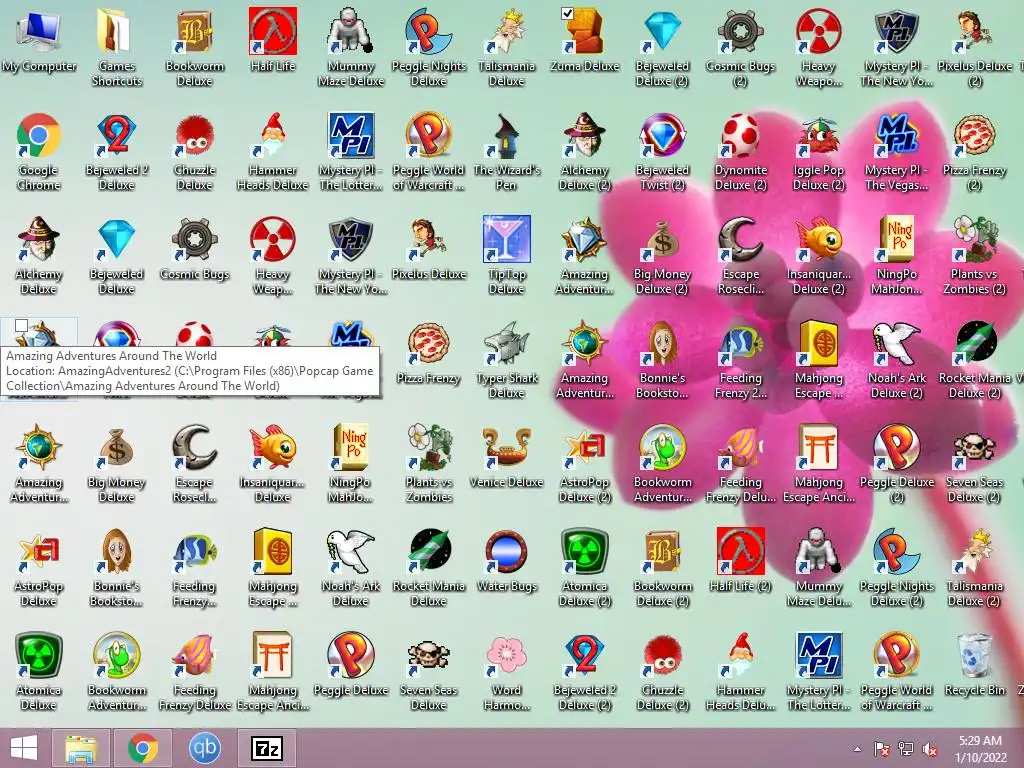Open the Windows Start button

click(24, 748)
